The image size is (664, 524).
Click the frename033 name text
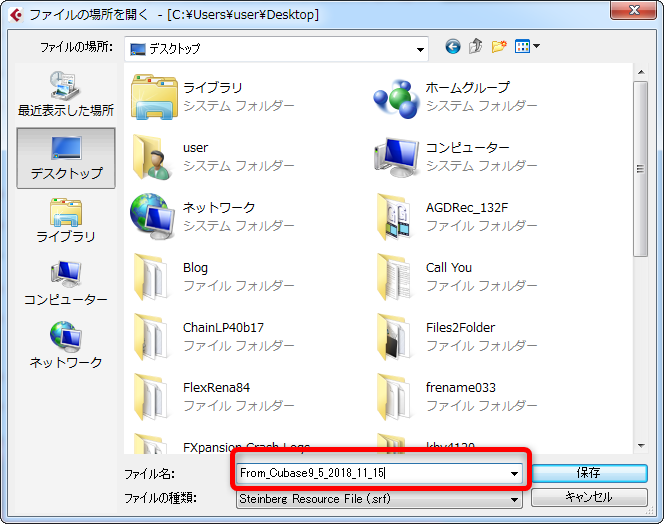[x=461, y=388]
